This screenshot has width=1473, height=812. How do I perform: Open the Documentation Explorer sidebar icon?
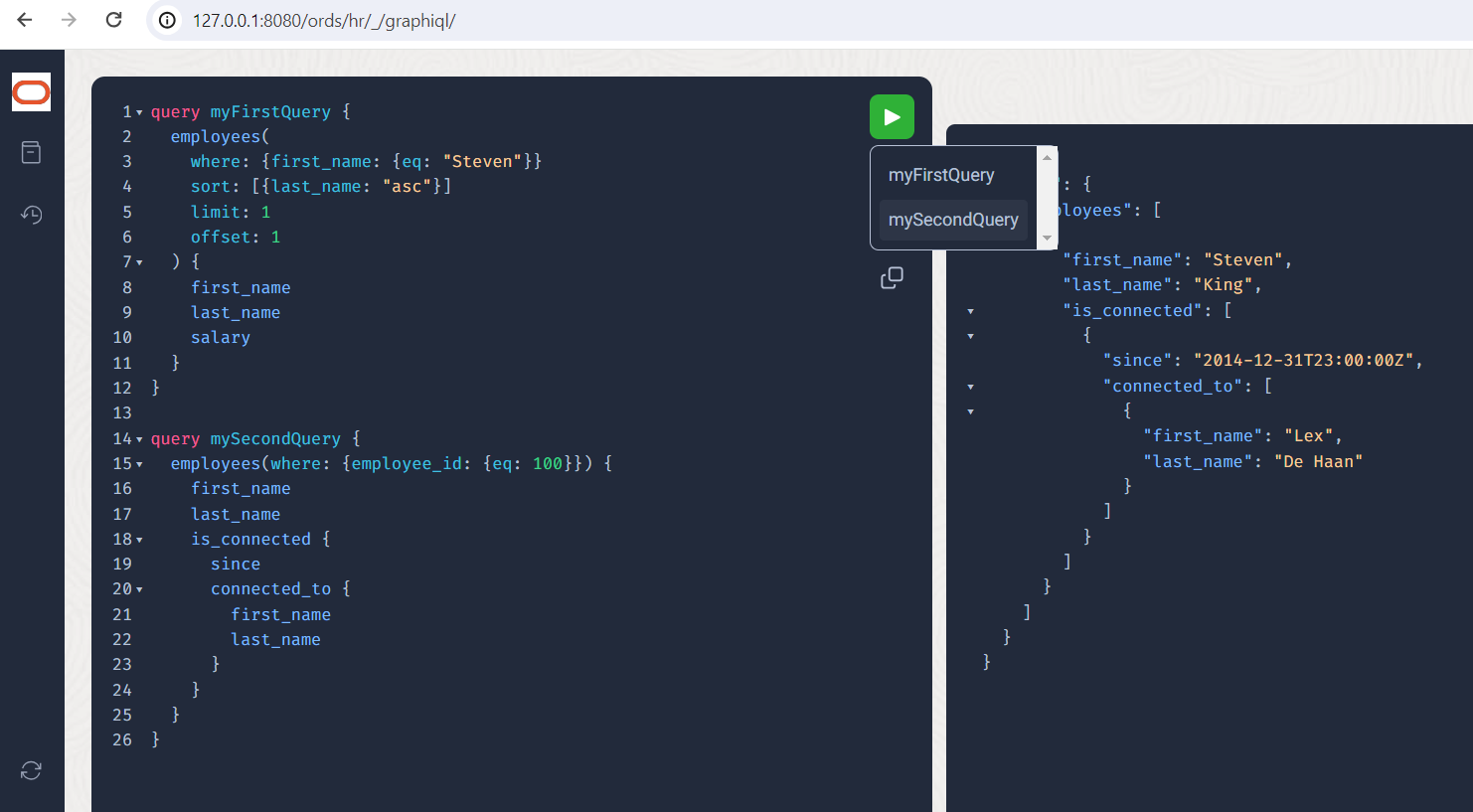pos(31,152)
